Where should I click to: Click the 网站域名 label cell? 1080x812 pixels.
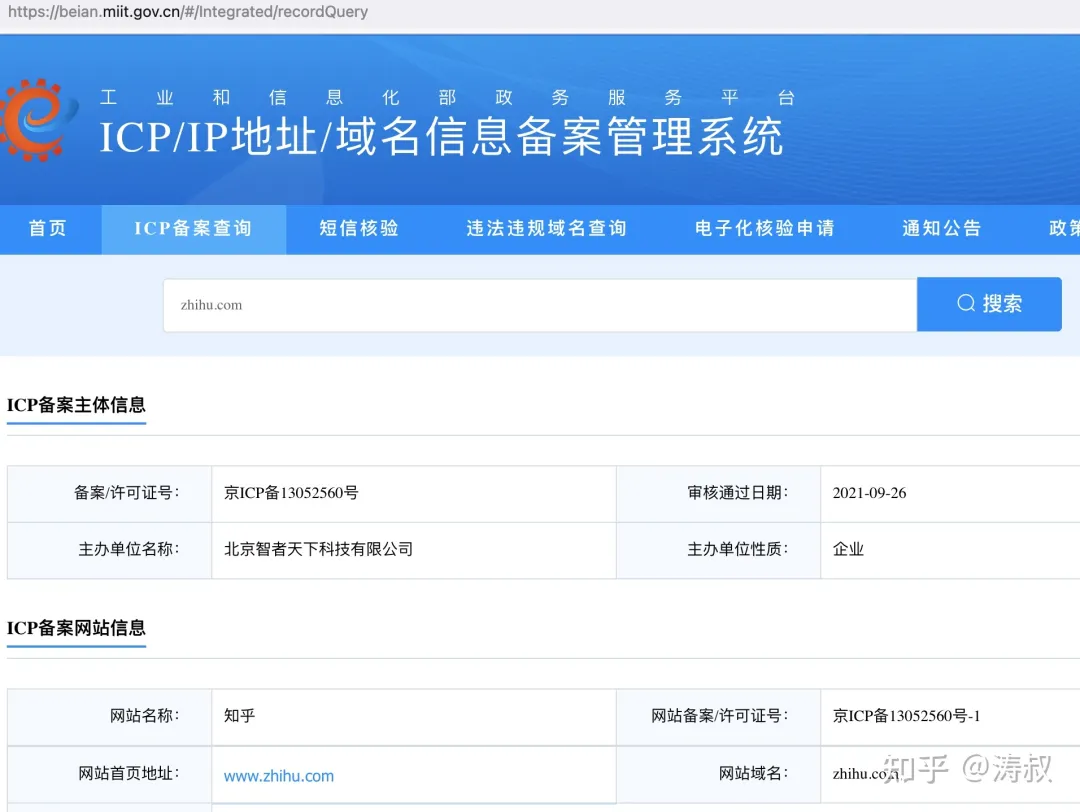(x=718, y=774)
